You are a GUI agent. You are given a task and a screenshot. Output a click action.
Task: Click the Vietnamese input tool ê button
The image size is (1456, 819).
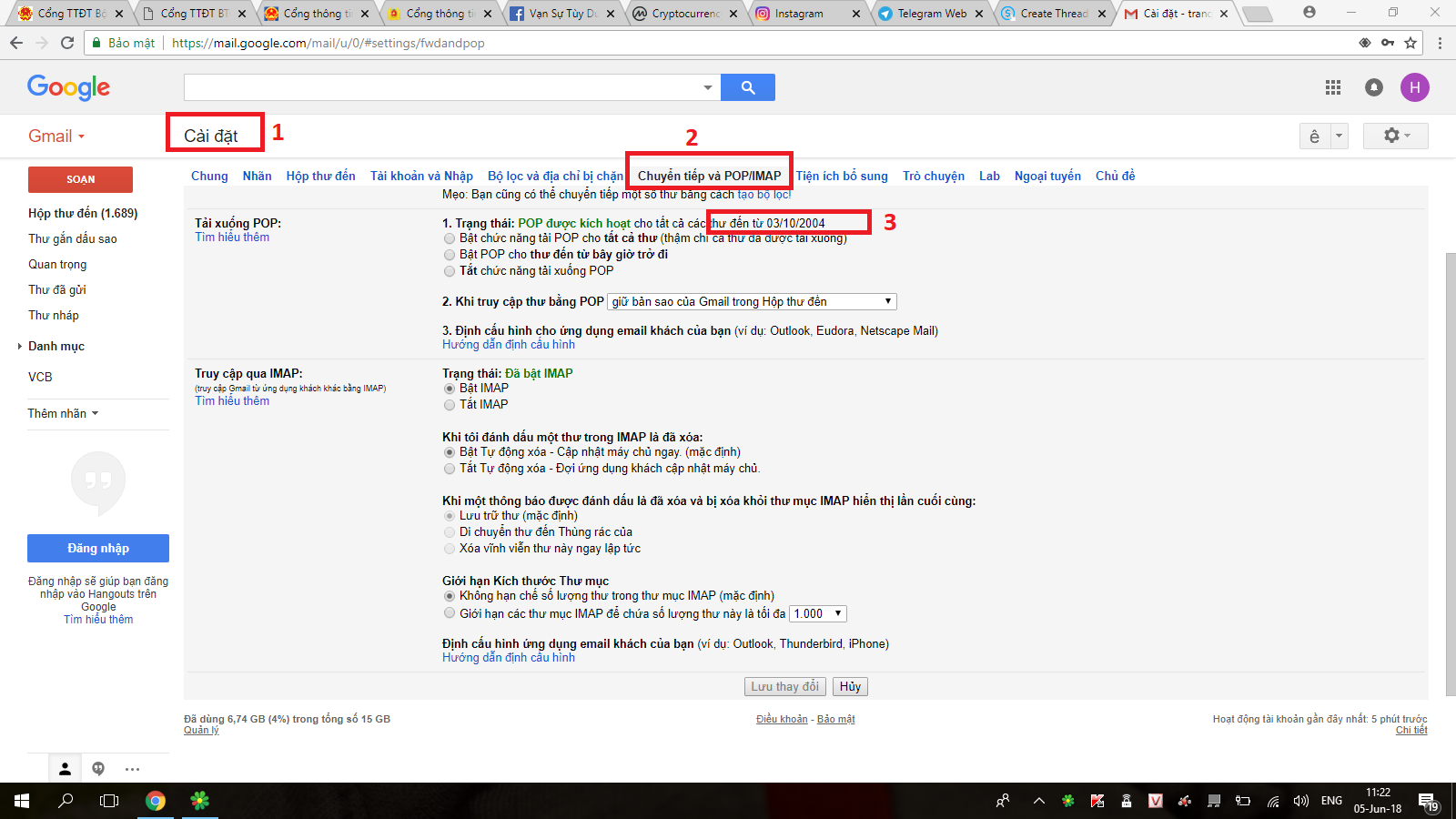(1314, 136)
